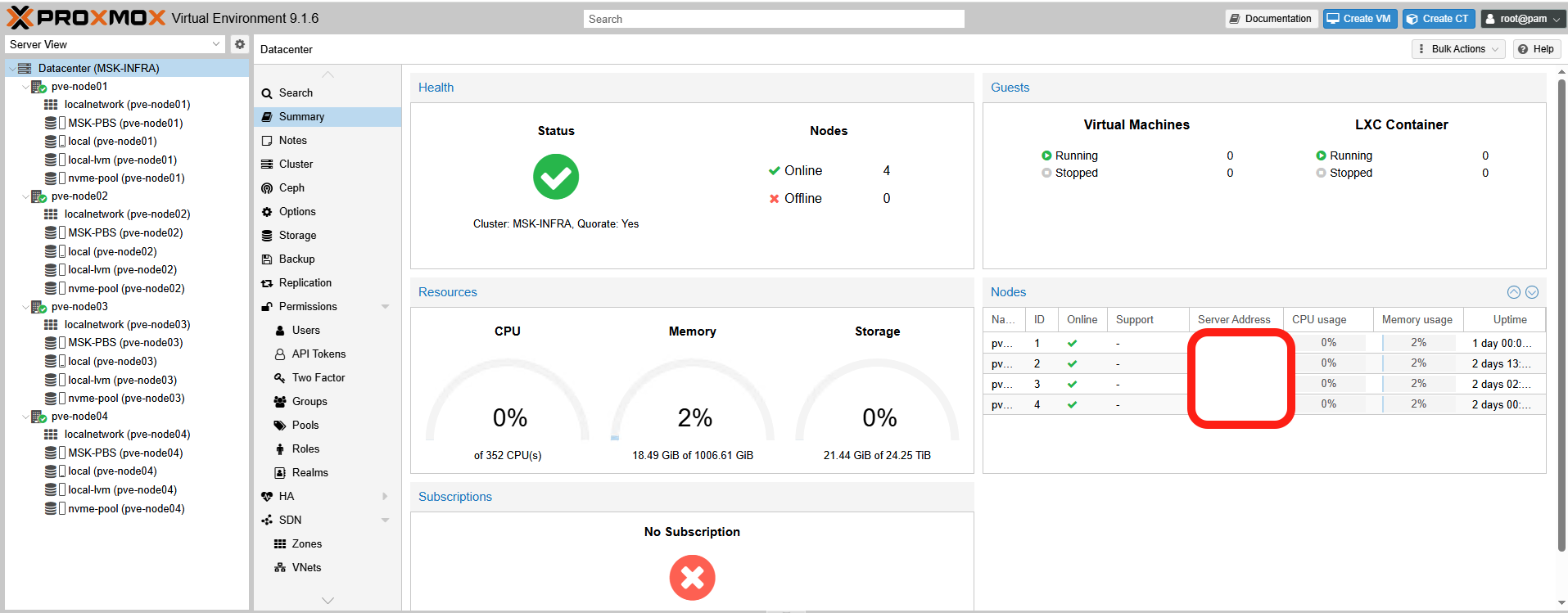Screen dimensions: 1568x613
Task: Open the Bulk Actions dropdown
Action: [x=1458, y=49]
